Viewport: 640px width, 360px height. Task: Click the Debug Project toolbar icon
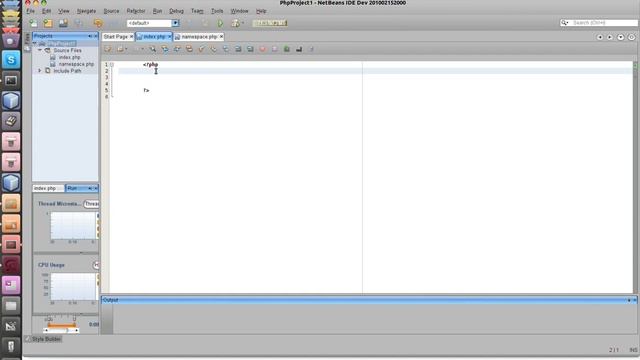[x=236, y=23]
